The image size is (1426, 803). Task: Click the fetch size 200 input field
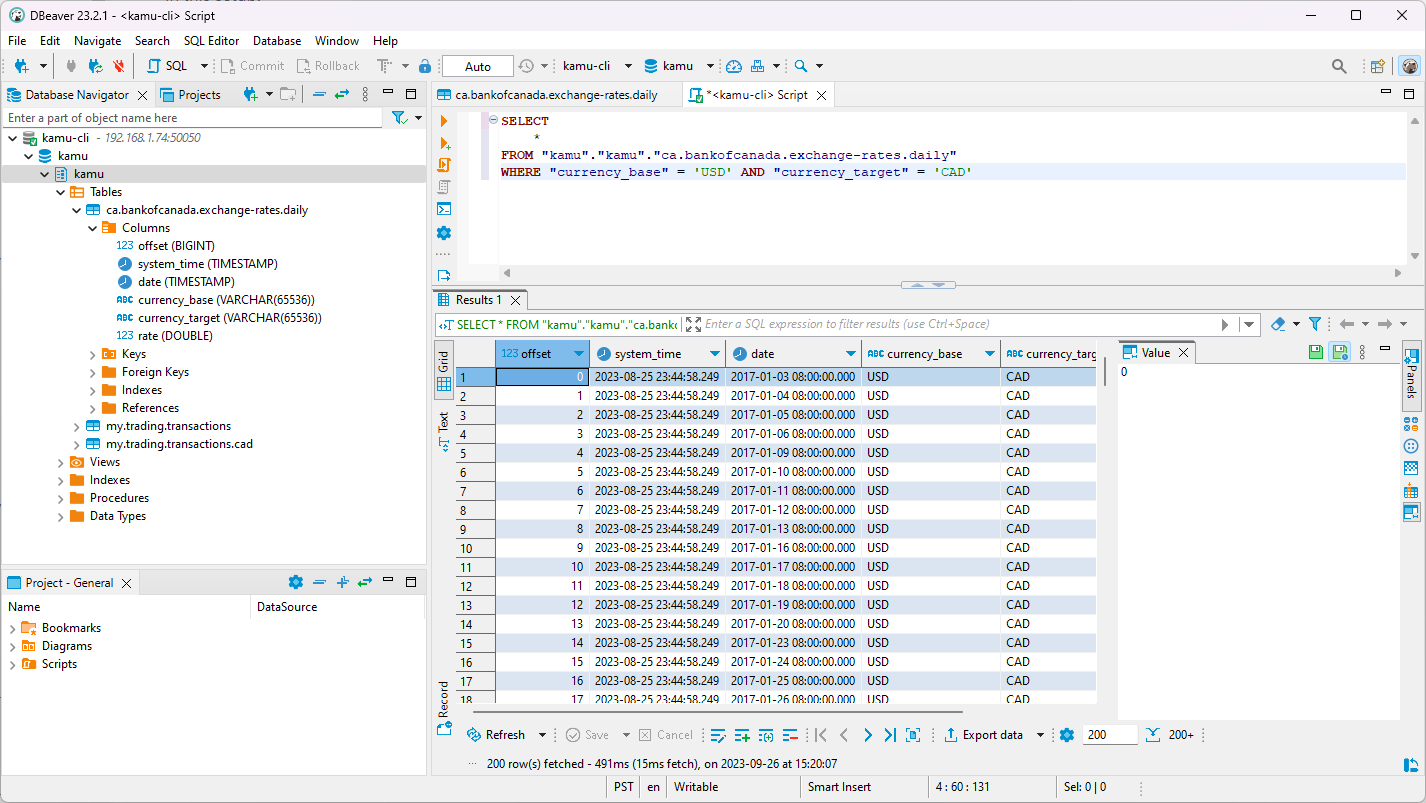[x=1110, y=735]
